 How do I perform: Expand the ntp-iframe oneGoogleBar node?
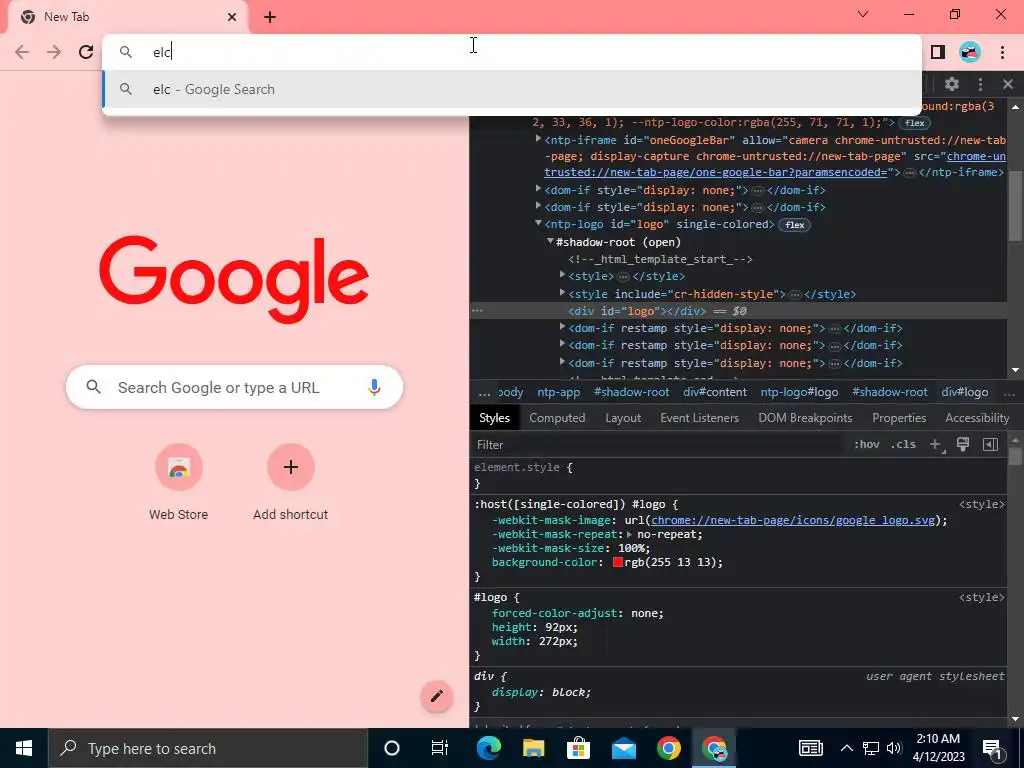[x=538, y=139]
